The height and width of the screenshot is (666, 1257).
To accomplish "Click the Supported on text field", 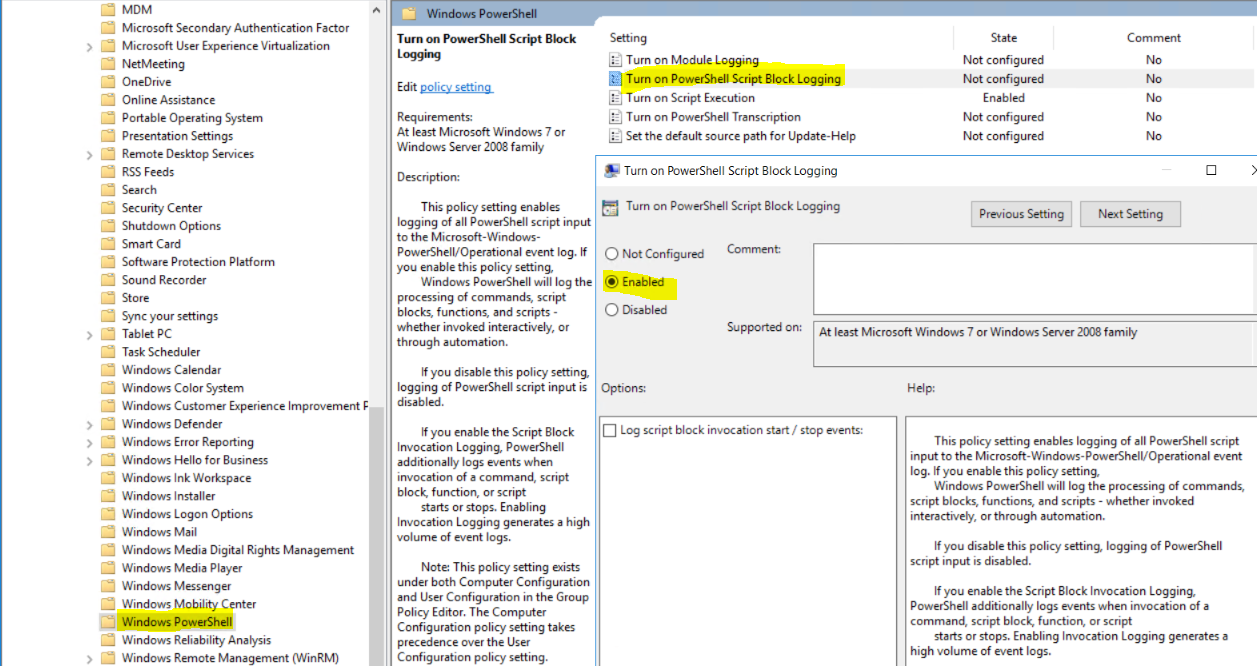I will (1035, 343).
